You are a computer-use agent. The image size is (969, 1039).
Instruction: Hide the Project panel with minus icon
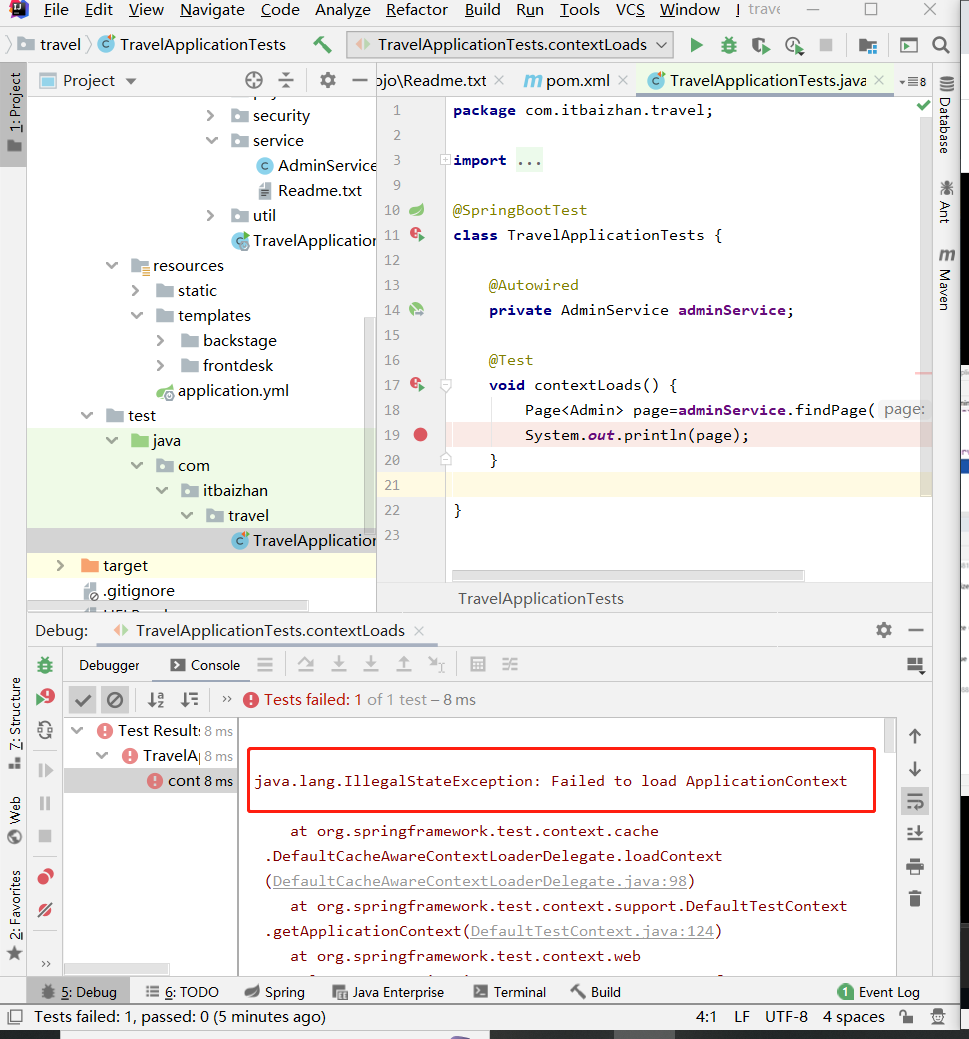point(360,81)
